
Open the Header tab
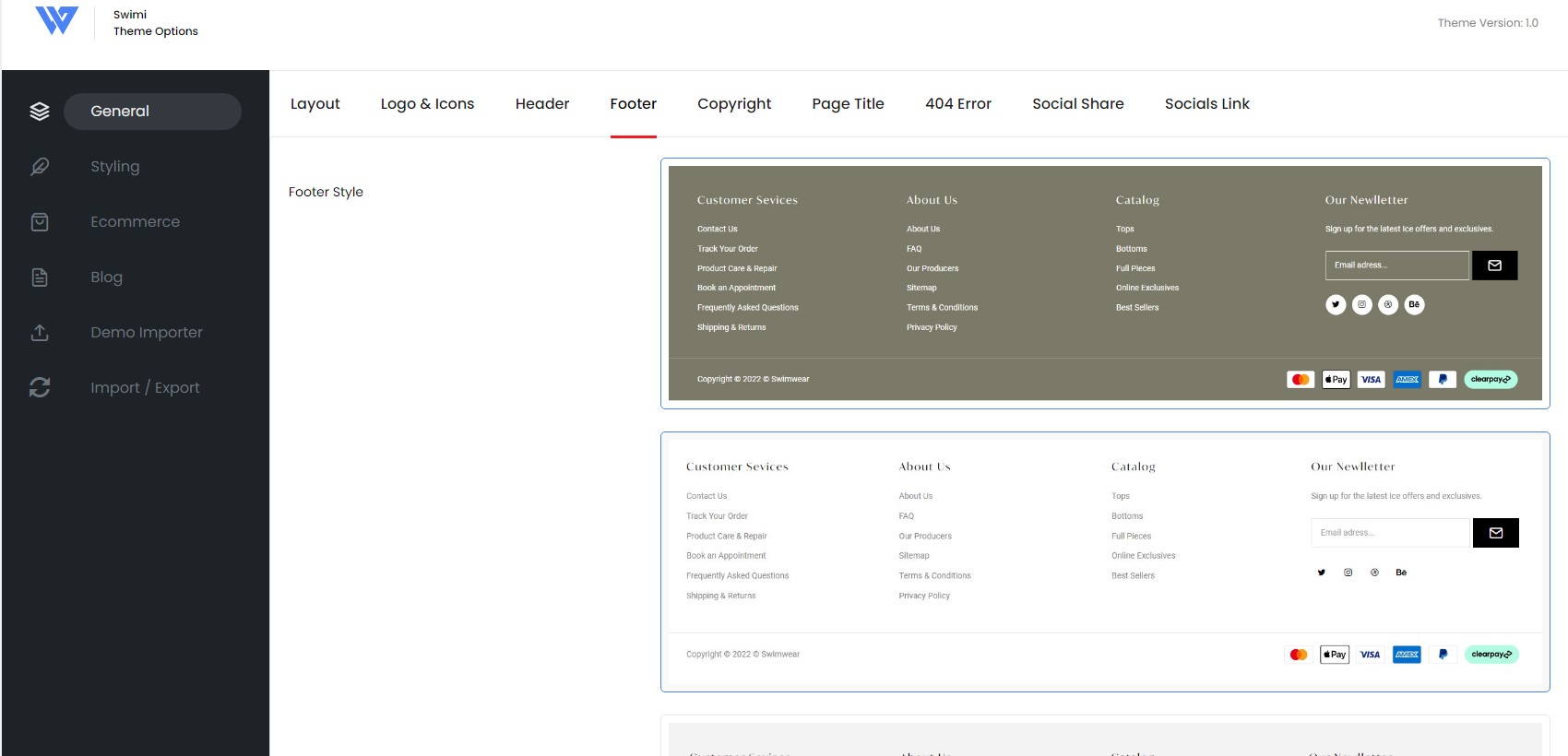pyautogui.click(x=542, y=104)
